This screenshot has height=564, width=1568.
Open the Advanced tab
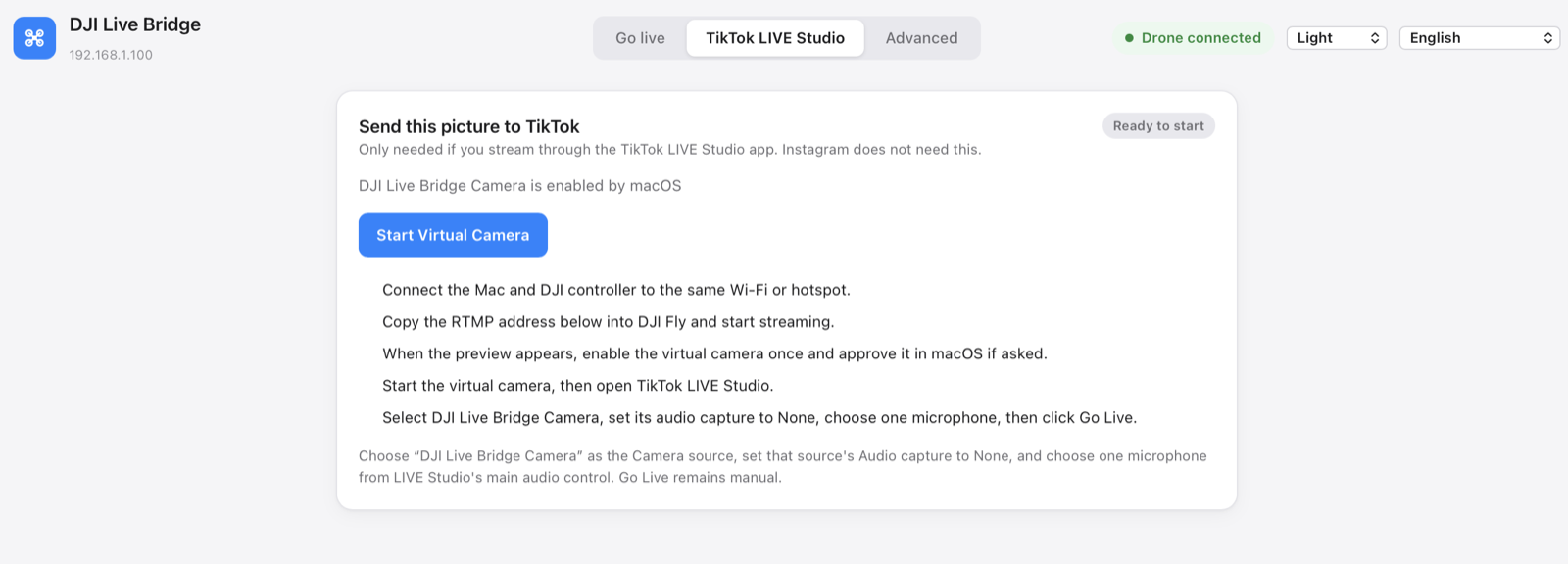point(922,38)
